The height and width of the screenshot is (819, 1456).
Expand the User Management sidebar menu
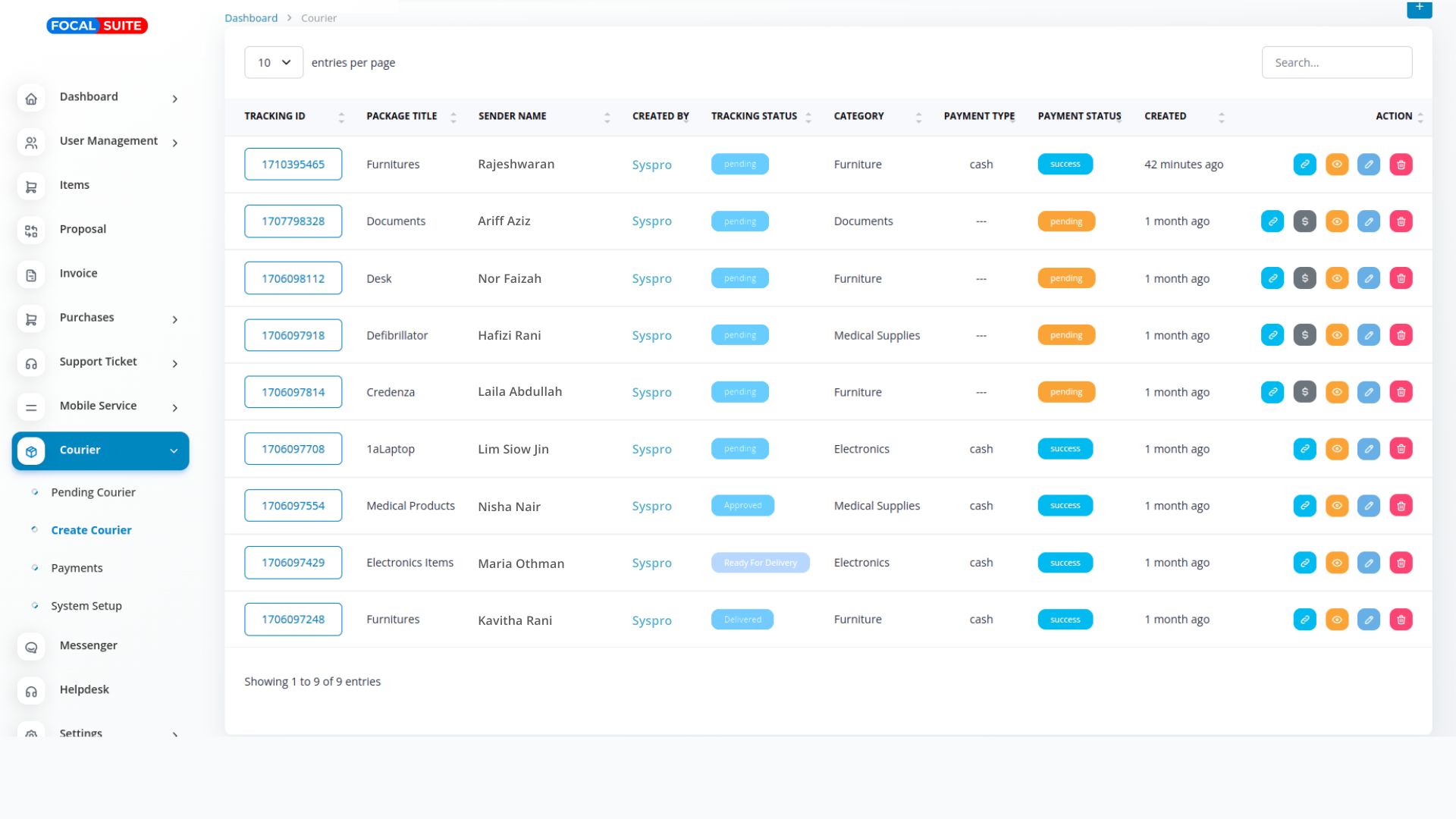point(108,141)
